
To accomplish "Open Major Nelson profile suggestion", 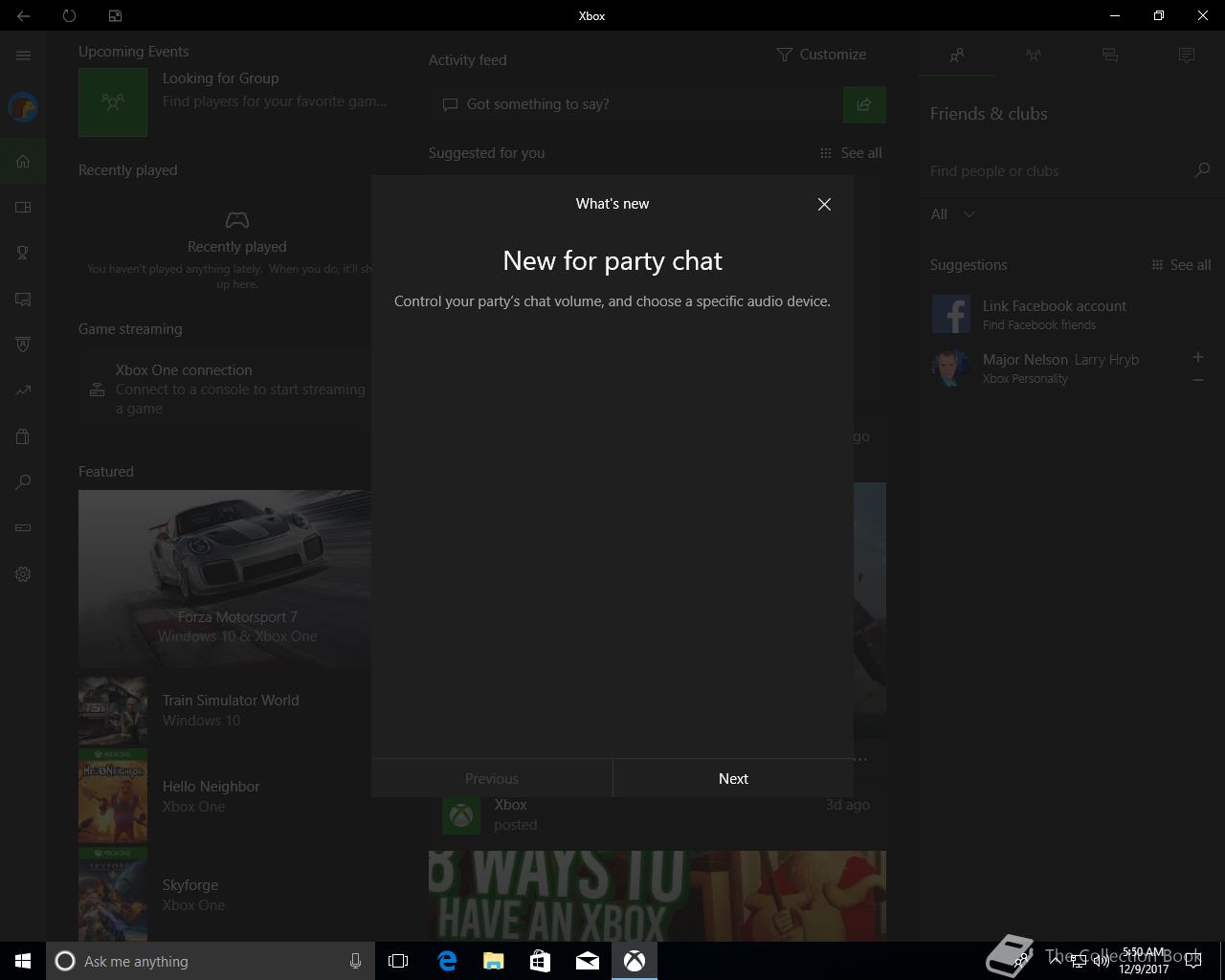I will tap(1053, 367).
